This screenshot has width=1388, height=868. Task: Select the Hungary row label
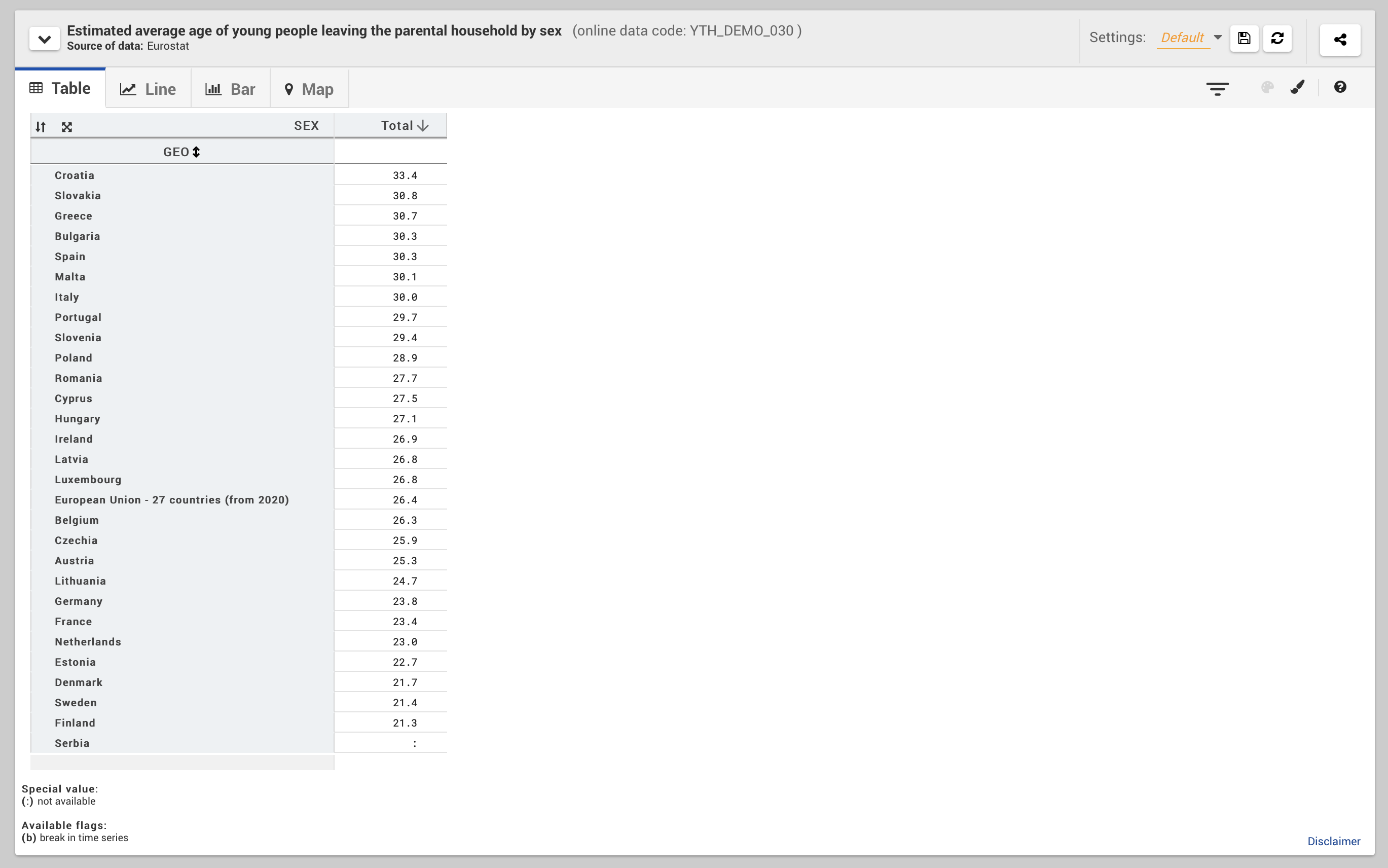point(78,418)
